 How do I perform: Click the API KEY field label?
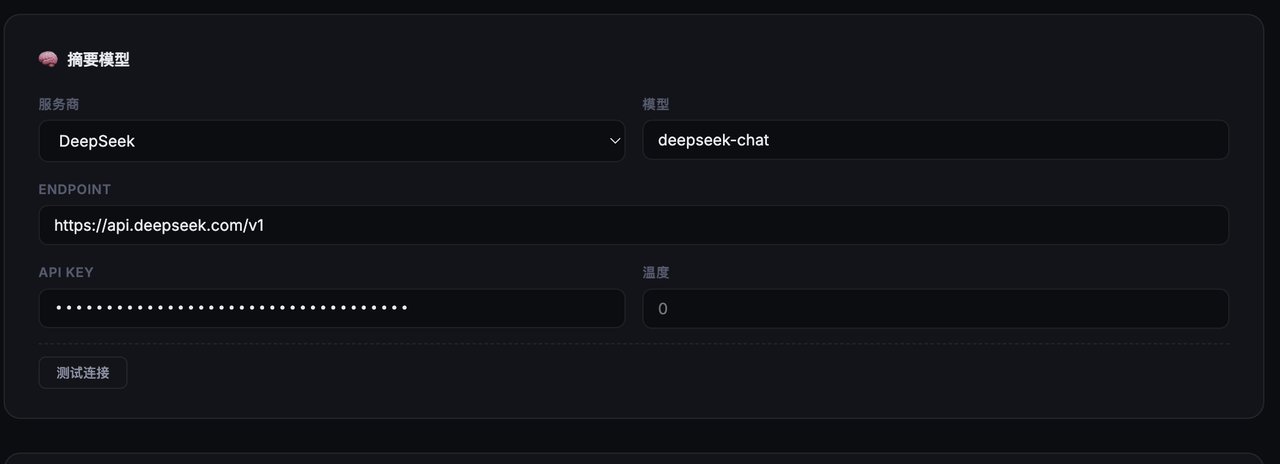[66, 272]
